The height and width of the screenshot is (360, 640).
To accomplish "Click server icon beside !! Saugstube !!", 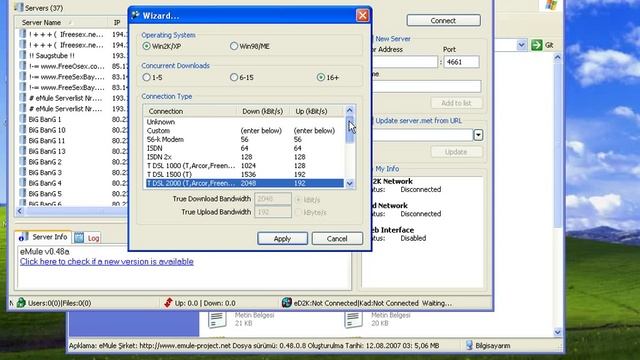I will pos(23,56).
